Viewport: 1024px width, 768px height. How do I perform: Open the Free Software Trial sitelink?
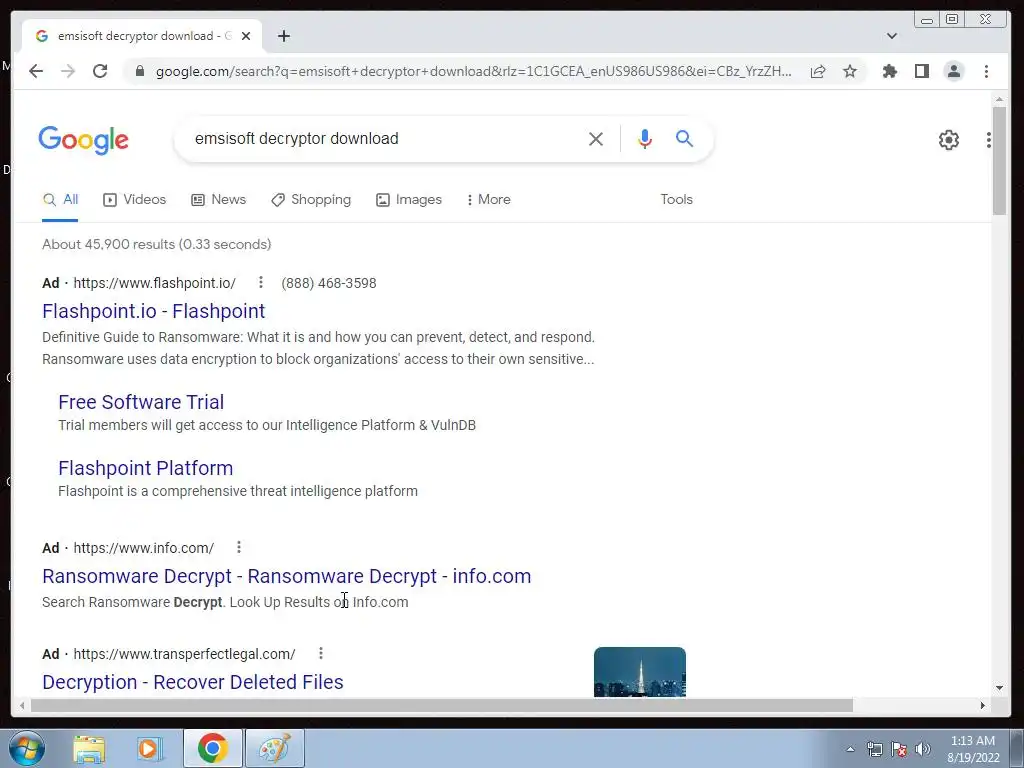(x=141, y=402)
